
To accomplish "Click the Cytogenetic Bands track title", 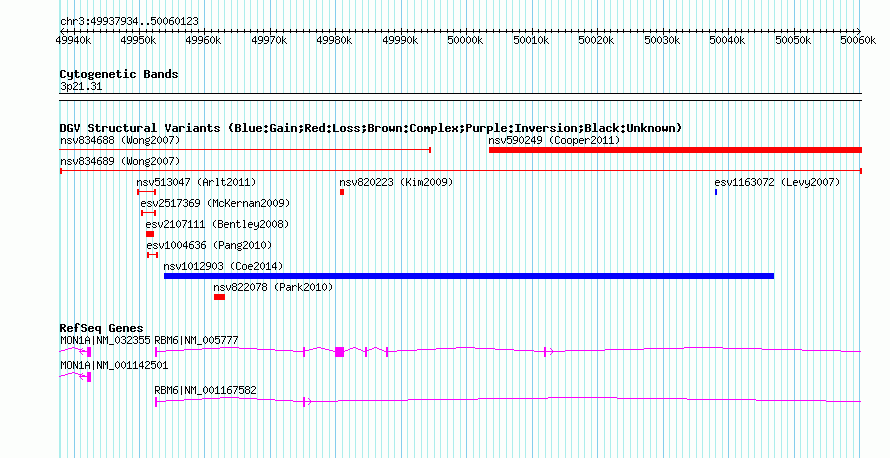I will [119, 74].
